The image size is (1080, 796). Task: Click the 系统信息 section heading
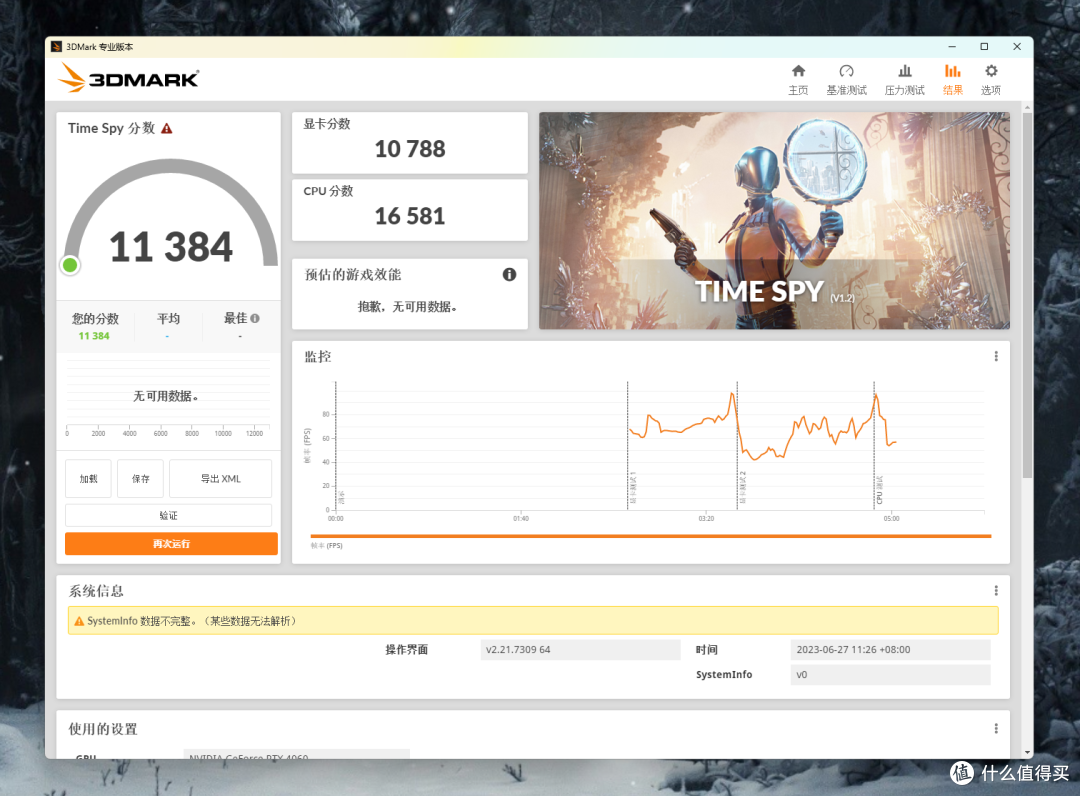tap(96, 591)
